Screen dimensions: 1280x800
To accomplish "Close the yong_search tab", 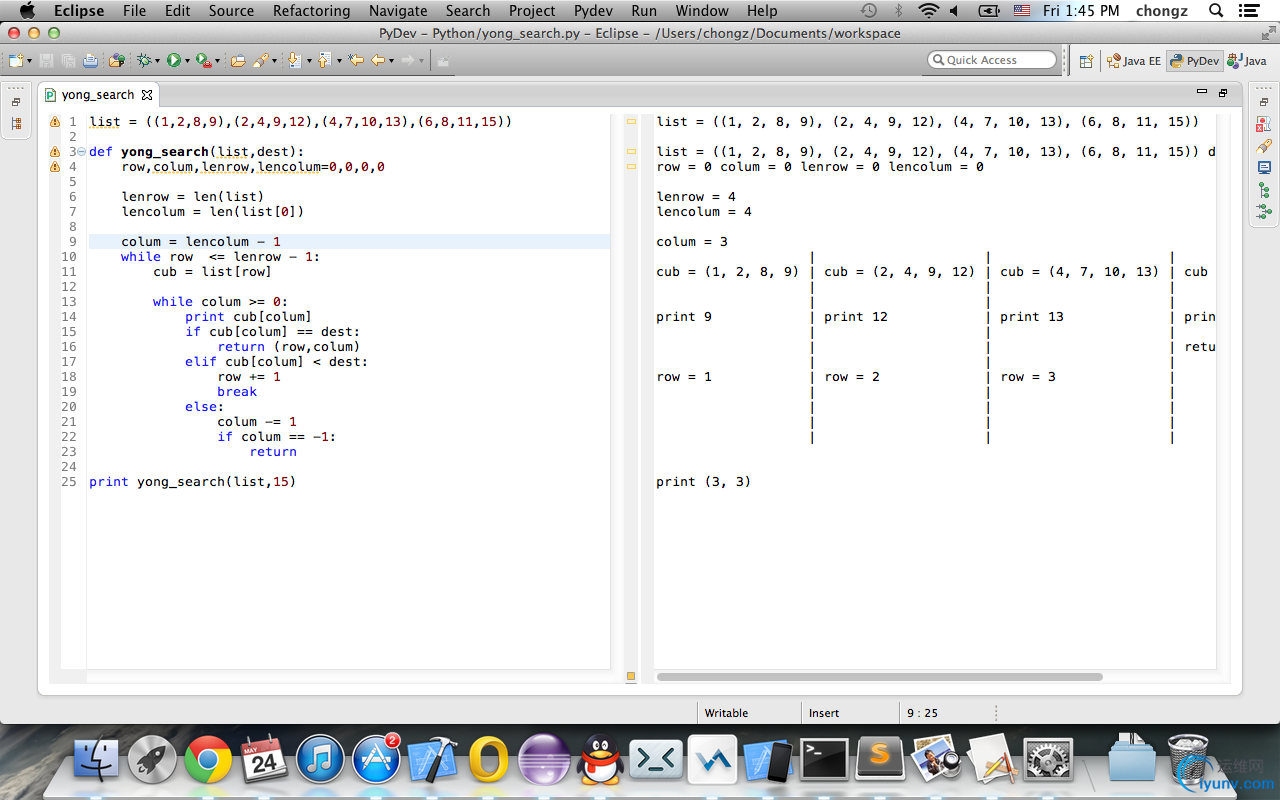I will tap(147, 95).
